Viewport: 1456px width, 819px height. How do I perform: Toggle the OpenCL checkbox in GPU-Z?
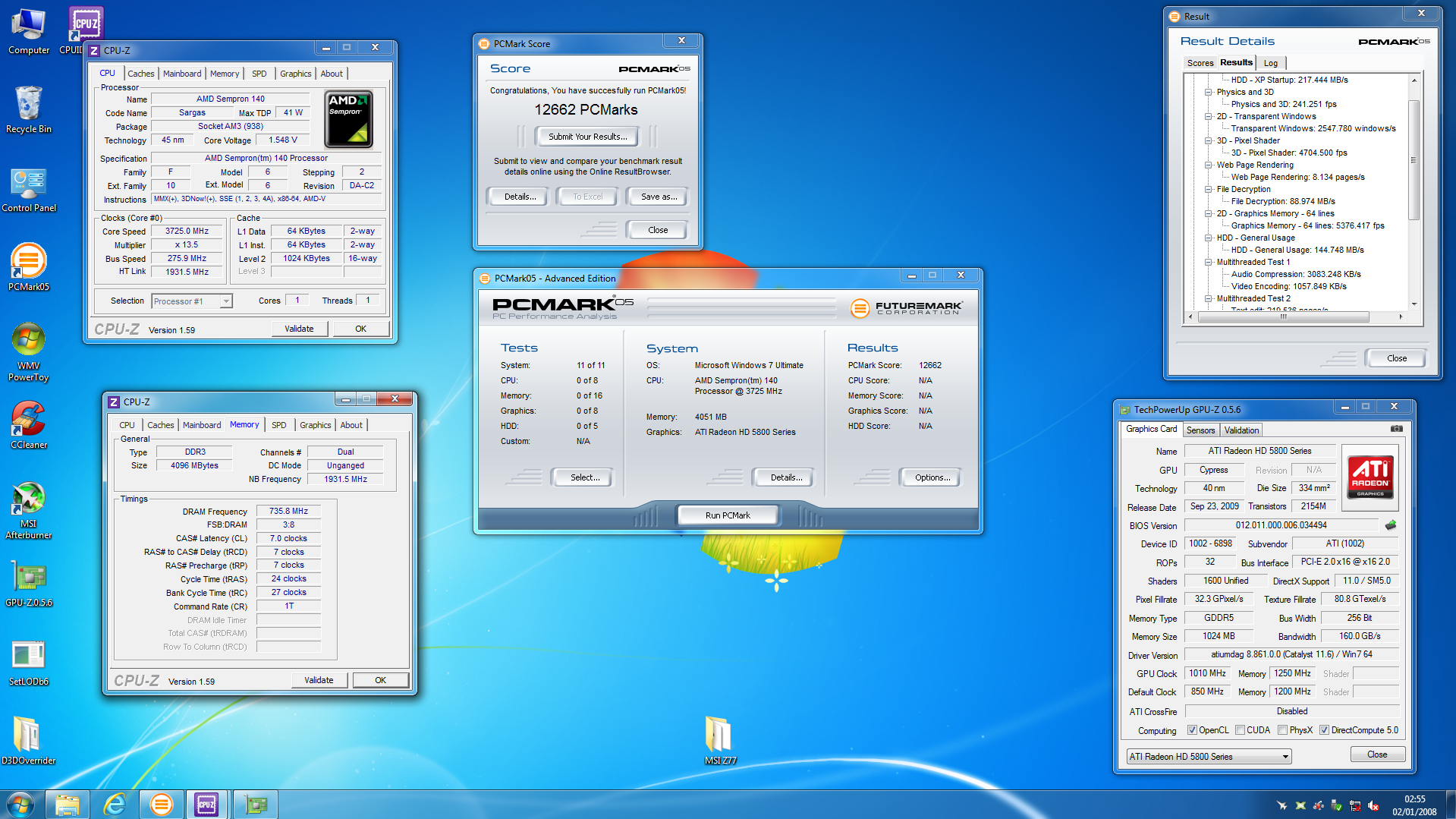click(x=1193, y=730)
